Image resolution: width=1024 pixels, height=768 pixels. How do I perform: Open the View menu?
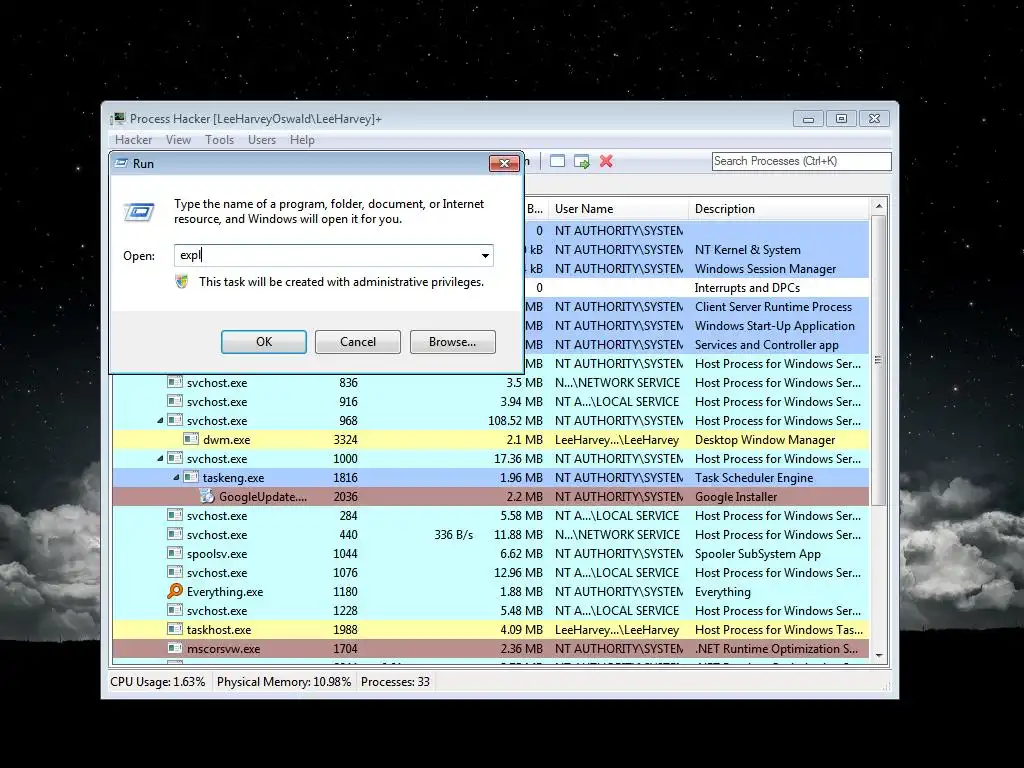(x=178, y=140)
